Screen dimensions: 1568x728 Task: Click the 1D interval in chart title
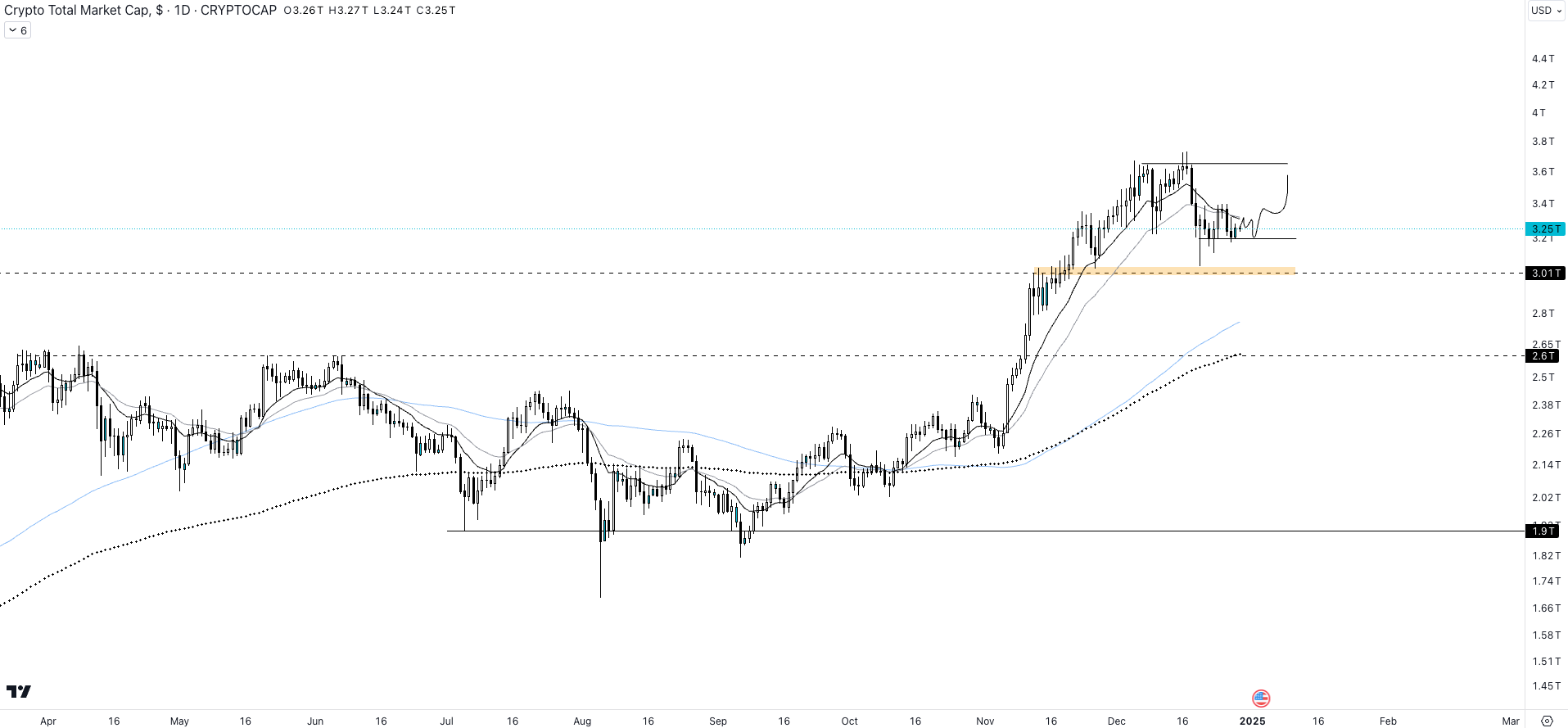pos(182,11)
